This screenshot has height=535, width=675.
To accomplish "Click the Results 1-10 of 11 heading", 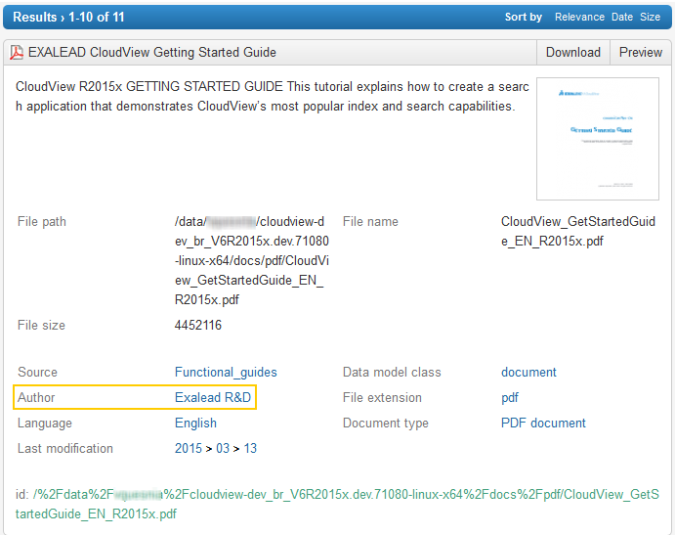I will coord(68,17).
